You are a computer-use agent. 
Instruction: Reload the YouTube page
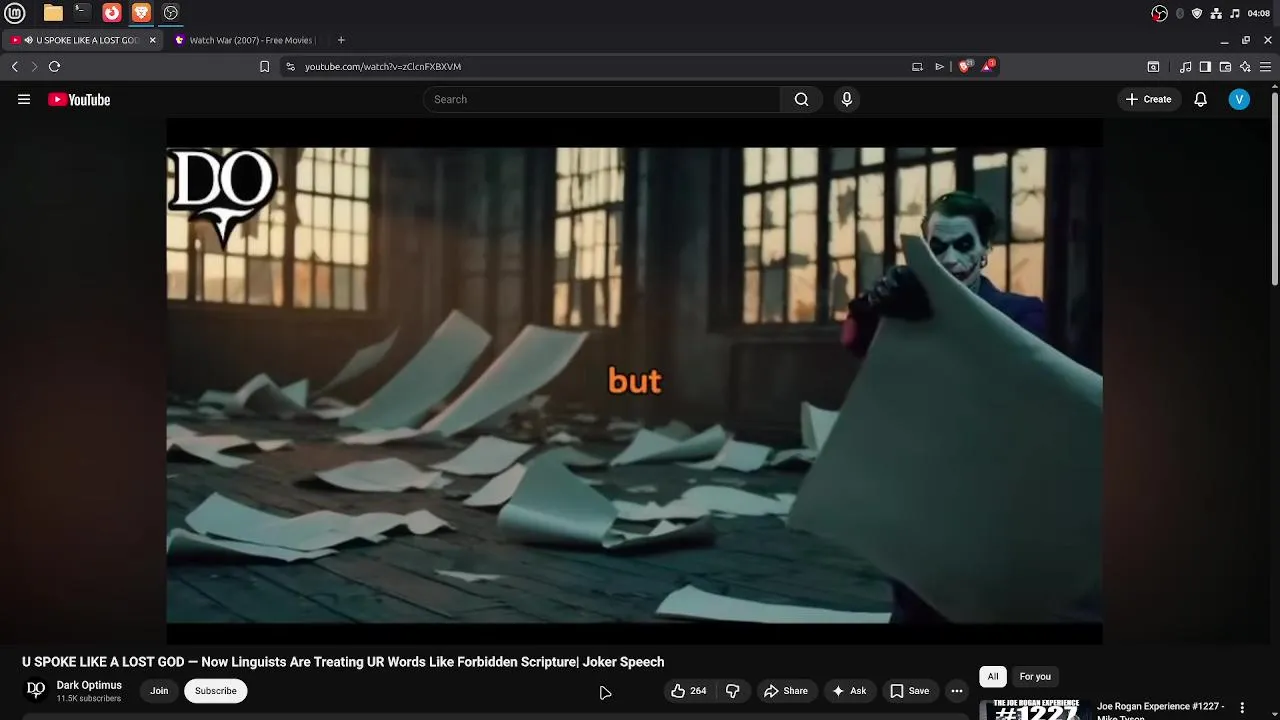(54, 66)
